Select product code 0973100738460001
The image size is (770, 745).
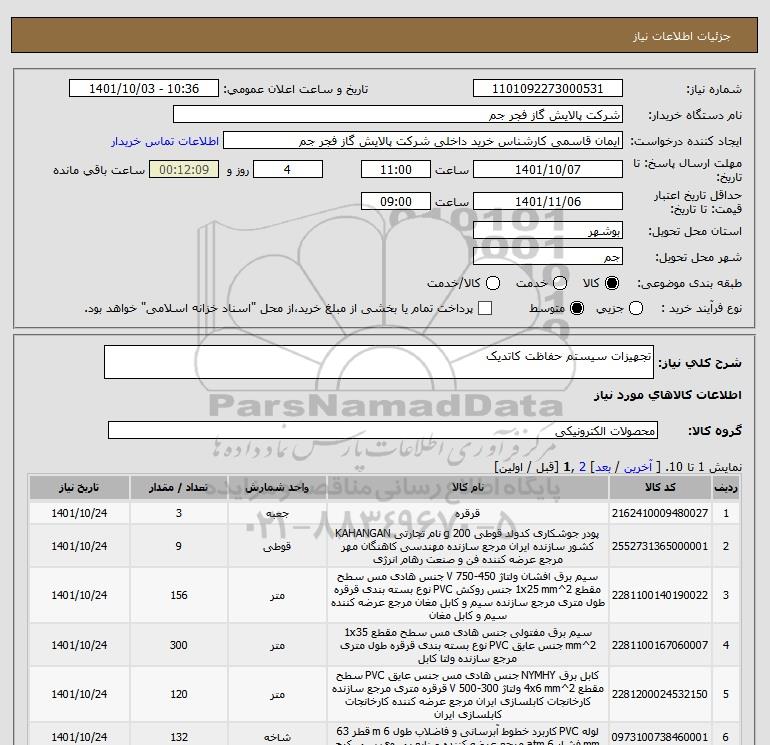click(x=660, y=737)
